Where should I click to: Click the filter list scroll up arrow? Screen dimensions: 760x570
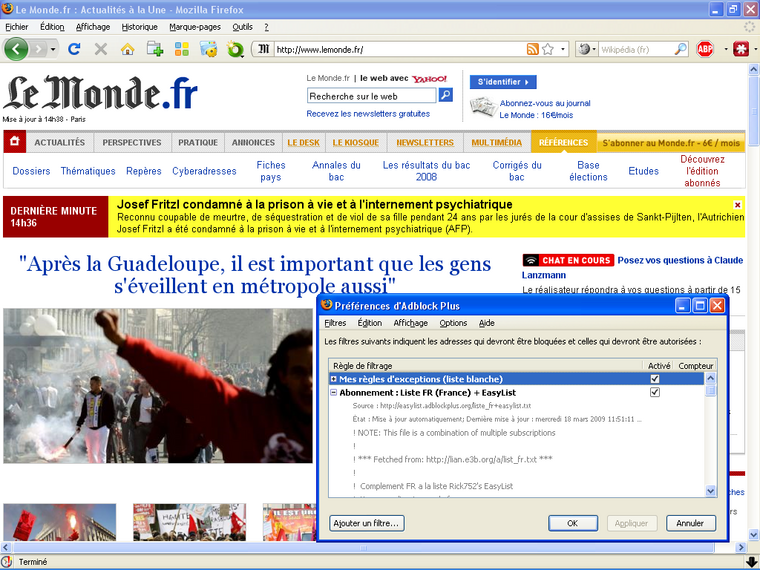pos(710,378)
